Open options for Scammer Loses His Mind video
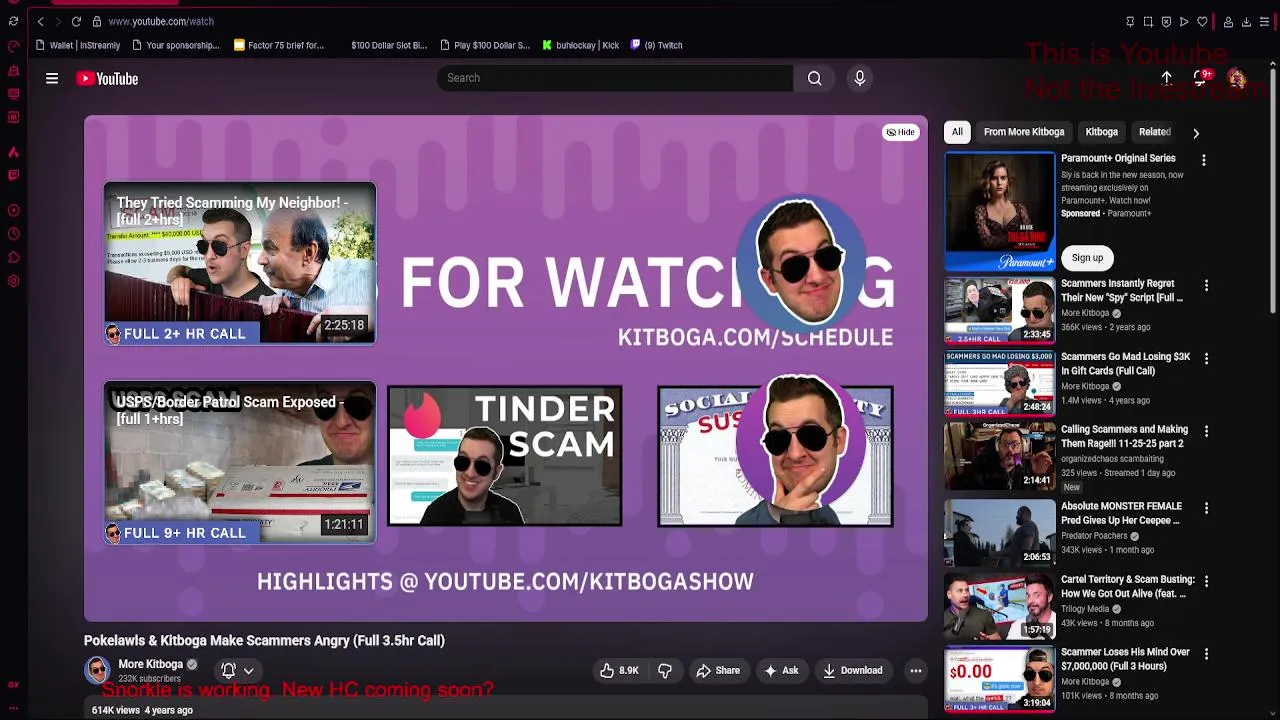Viewport: 1280px width, 720px height. [1206, 654]
